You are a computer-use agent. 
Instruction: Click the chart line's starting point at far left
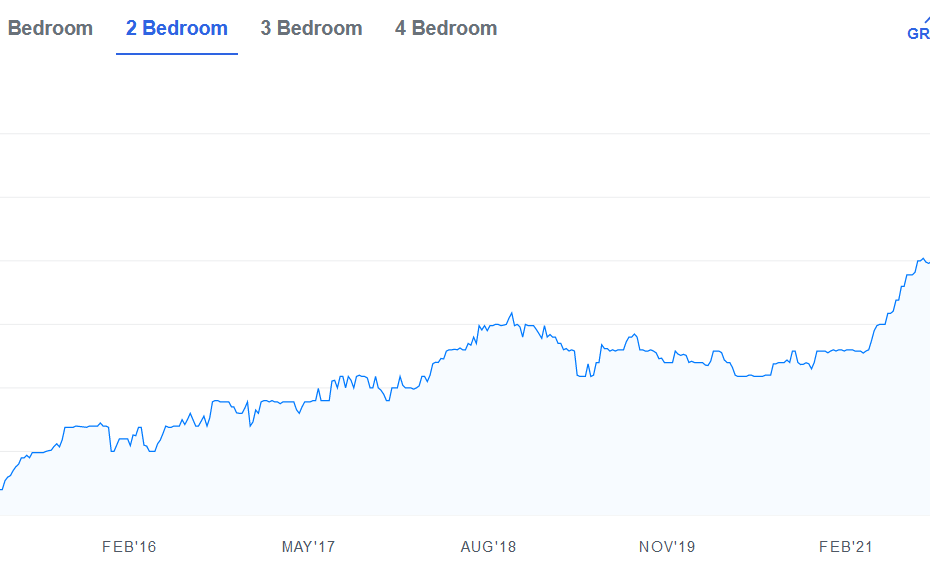pos(2,489)
